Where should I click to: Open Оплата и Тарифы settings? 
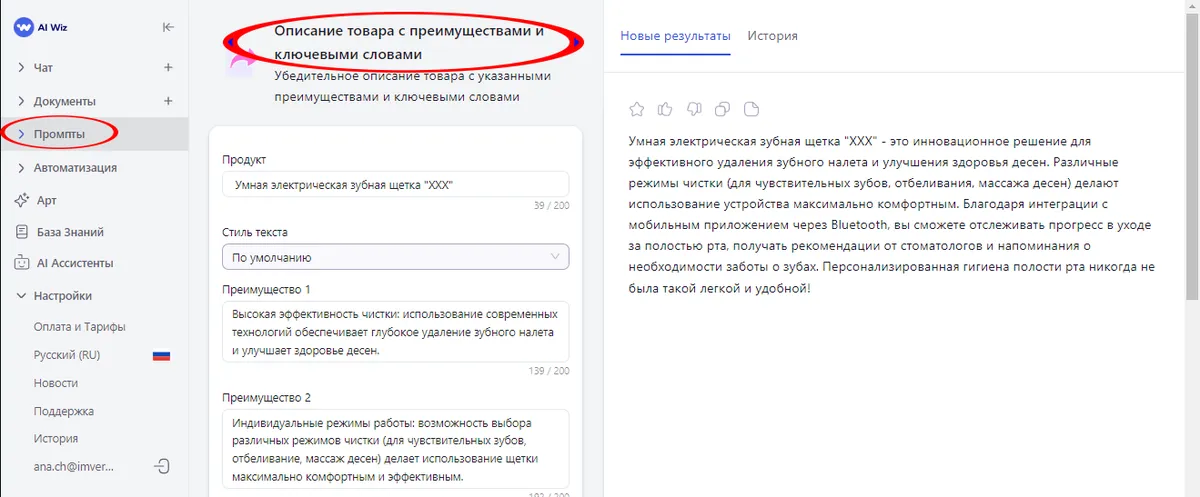[79, 327]
